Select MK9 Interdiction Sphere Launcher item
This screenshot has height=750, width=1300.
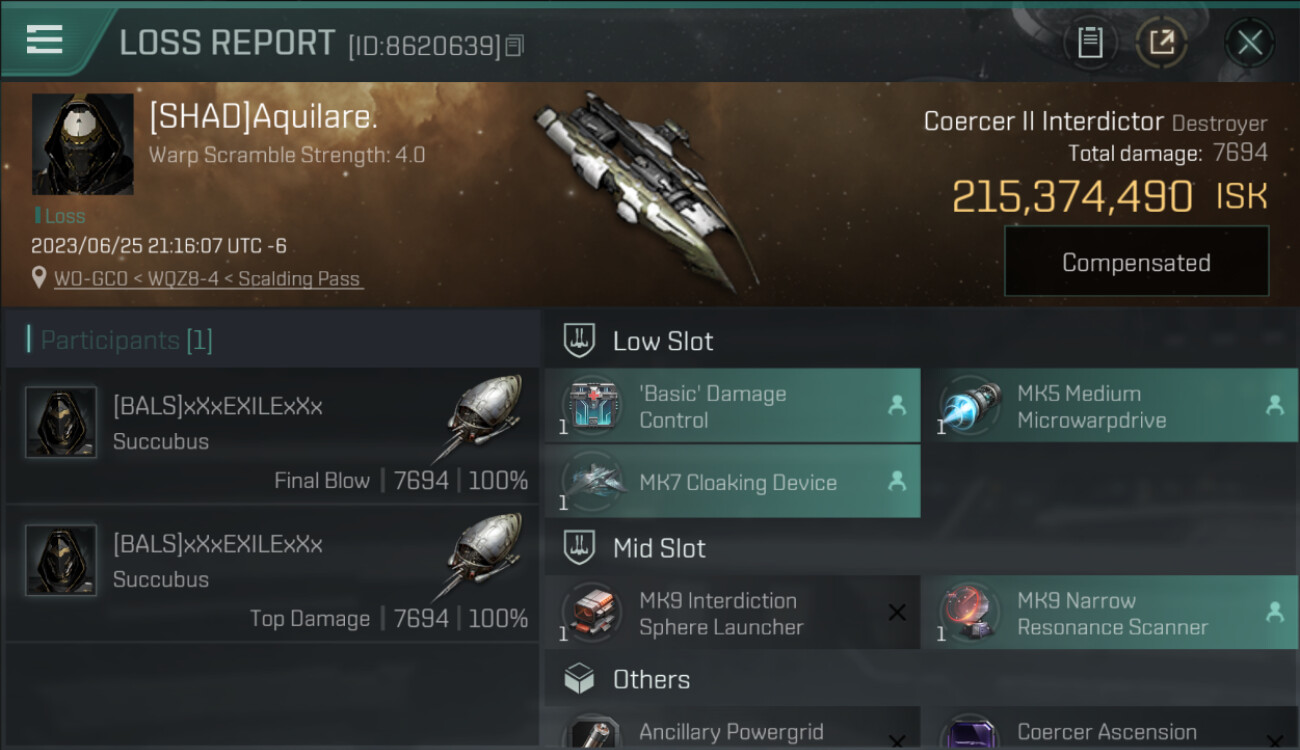732,613
